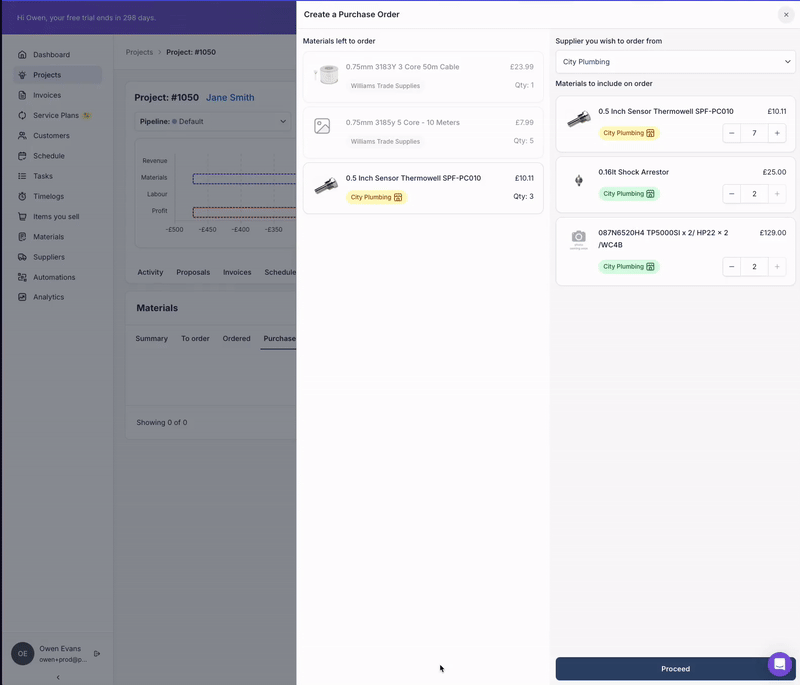The width and height of the screenshot is (800, 685).
Task: Expand the City Plumbing supplier dropdown
Action: 675,62
